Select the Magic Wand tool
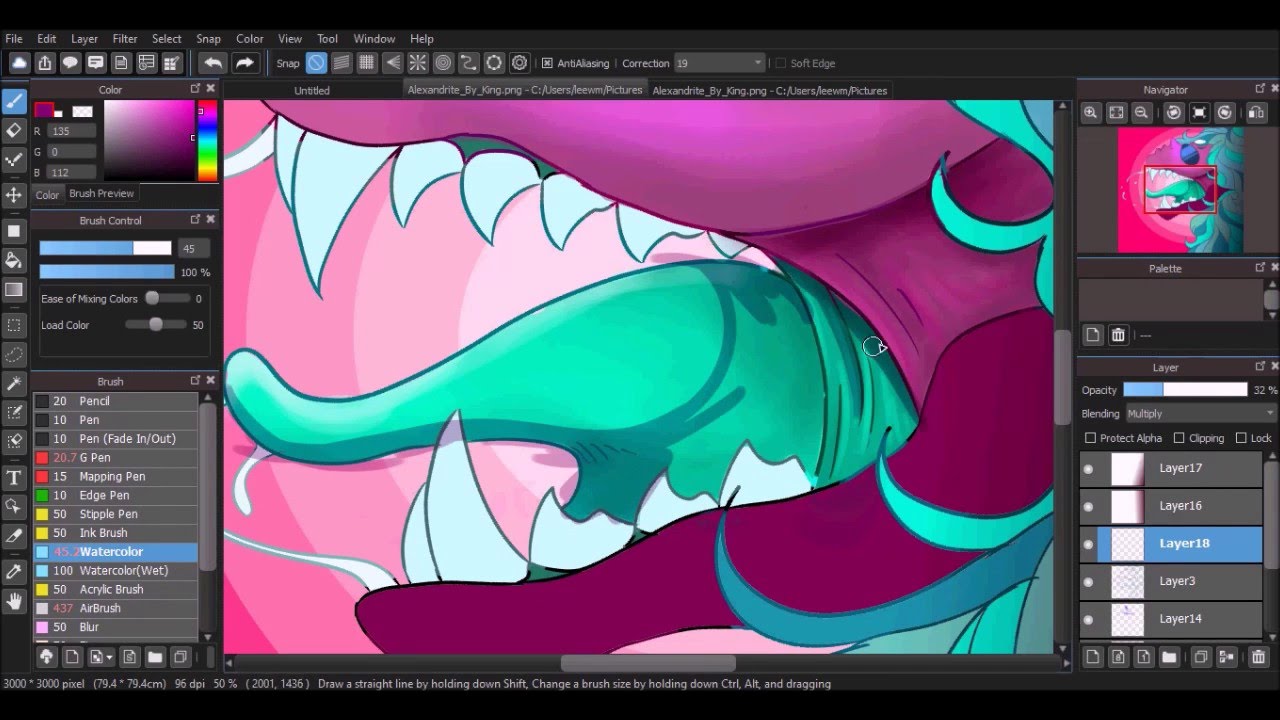 click(x=14, y=383)
